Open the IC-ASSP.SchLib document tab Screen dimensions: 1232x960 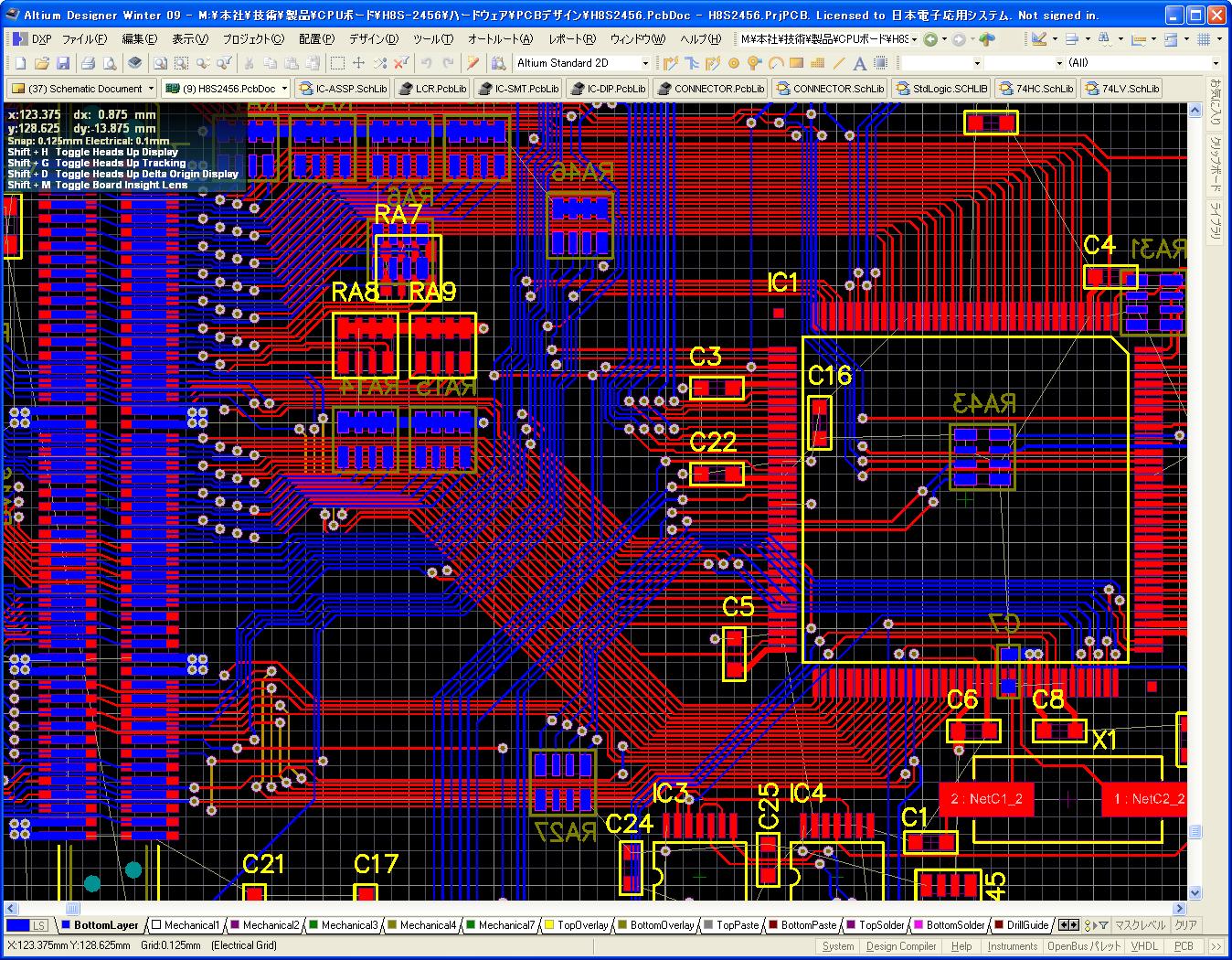pos(344,89)
